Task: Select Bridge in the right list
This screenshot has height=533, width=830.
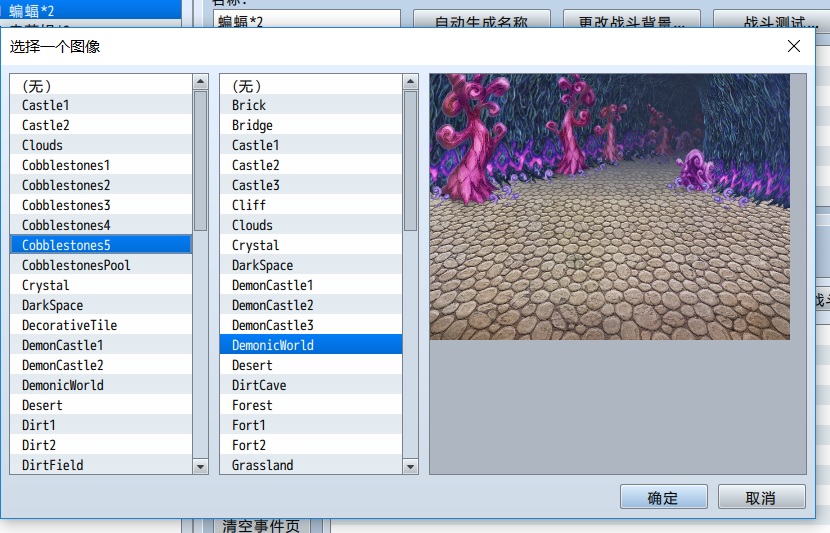Action: (x=311, y=125)
